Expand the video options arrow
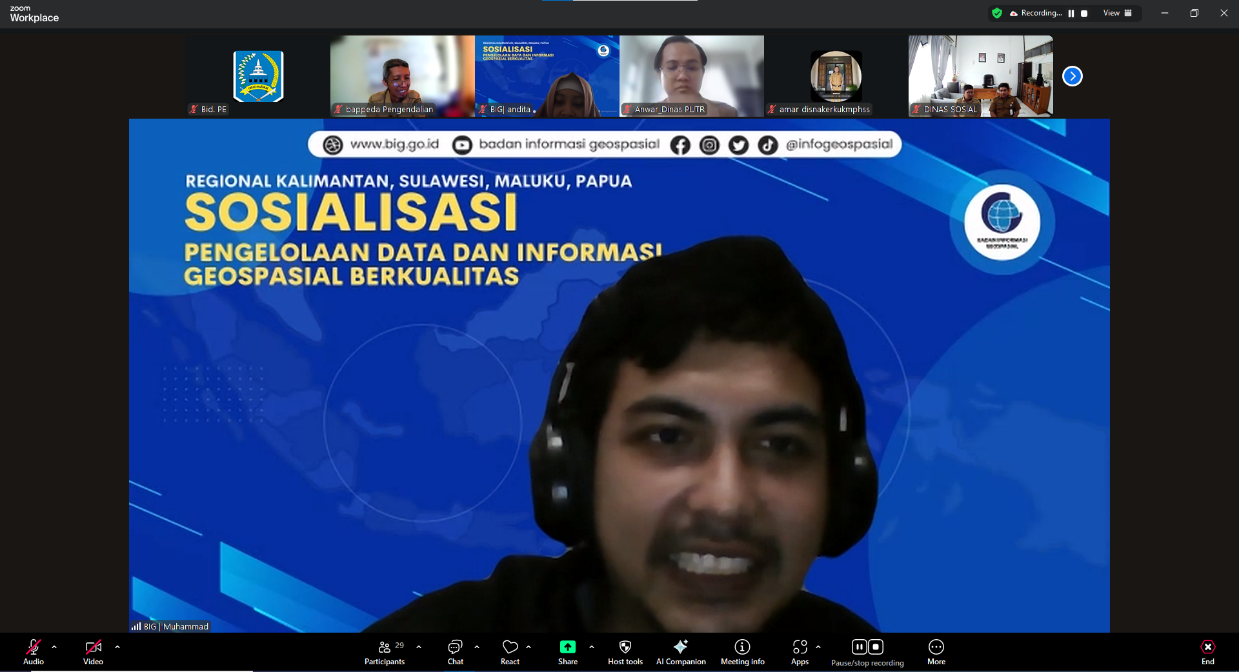Viewport: 1239px width, 672px height. tap(117, 647)
